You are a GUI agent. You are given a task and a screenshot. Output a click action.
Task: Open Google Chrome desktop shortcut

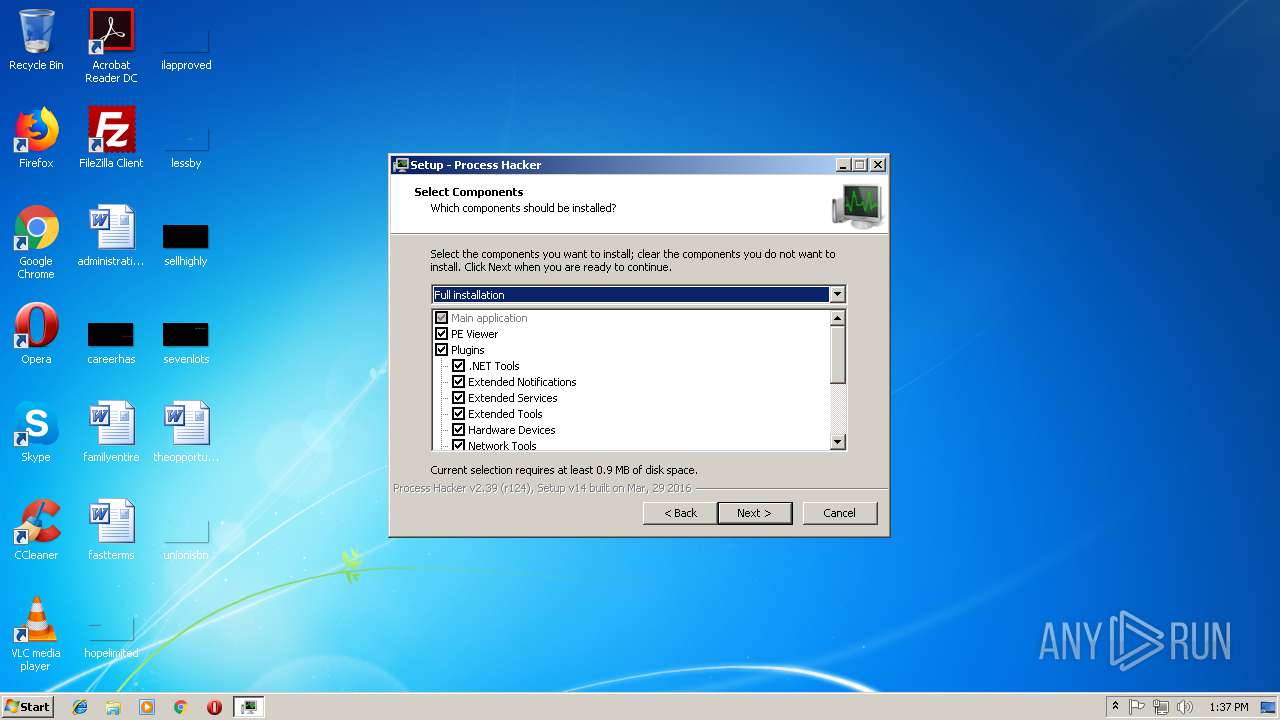click(x=36, y=243)
